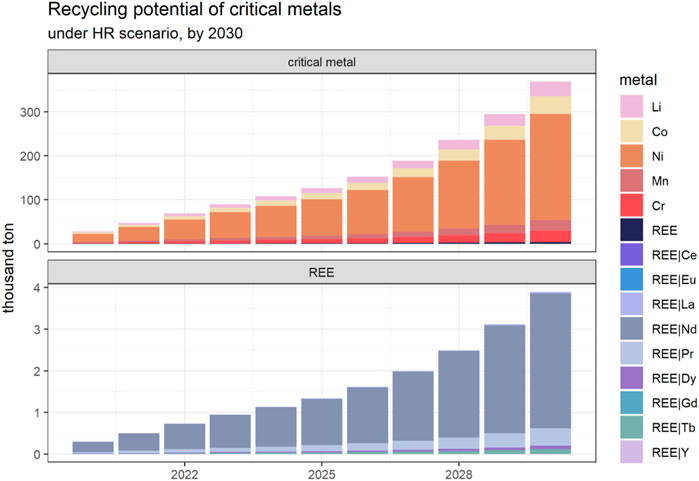Screen dimensions: 699x481
Task: Select the REE|La legend swatch
Action: (631, 304)
